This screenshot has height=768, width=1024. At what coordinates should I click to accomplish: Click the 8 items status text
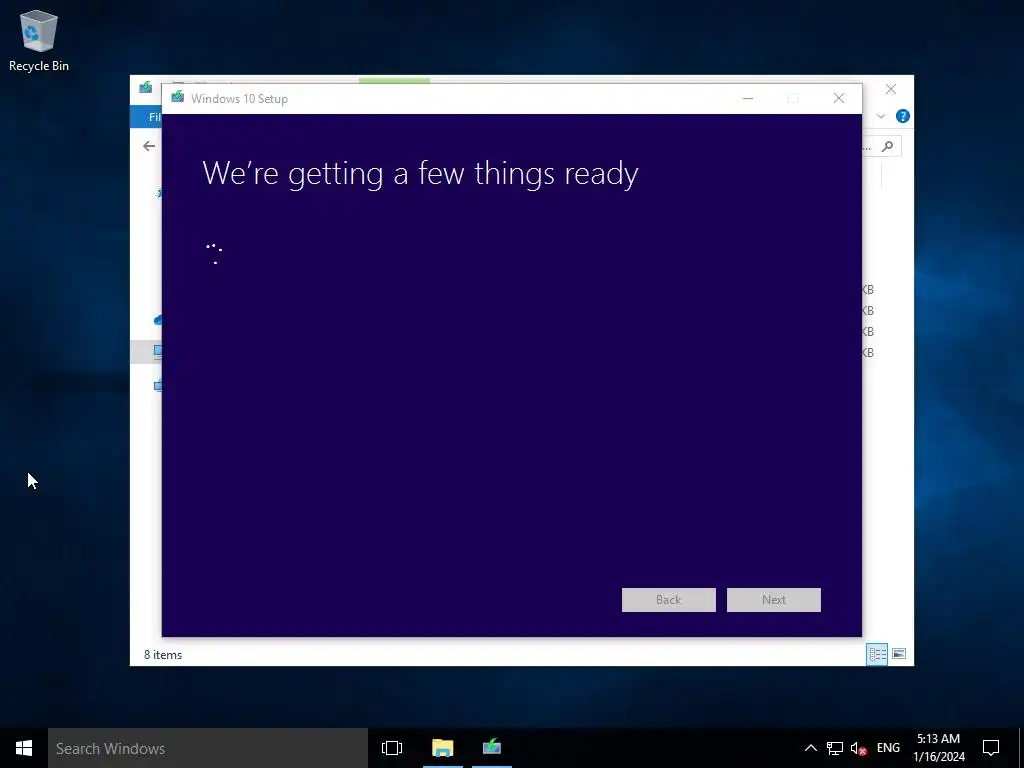163,654
